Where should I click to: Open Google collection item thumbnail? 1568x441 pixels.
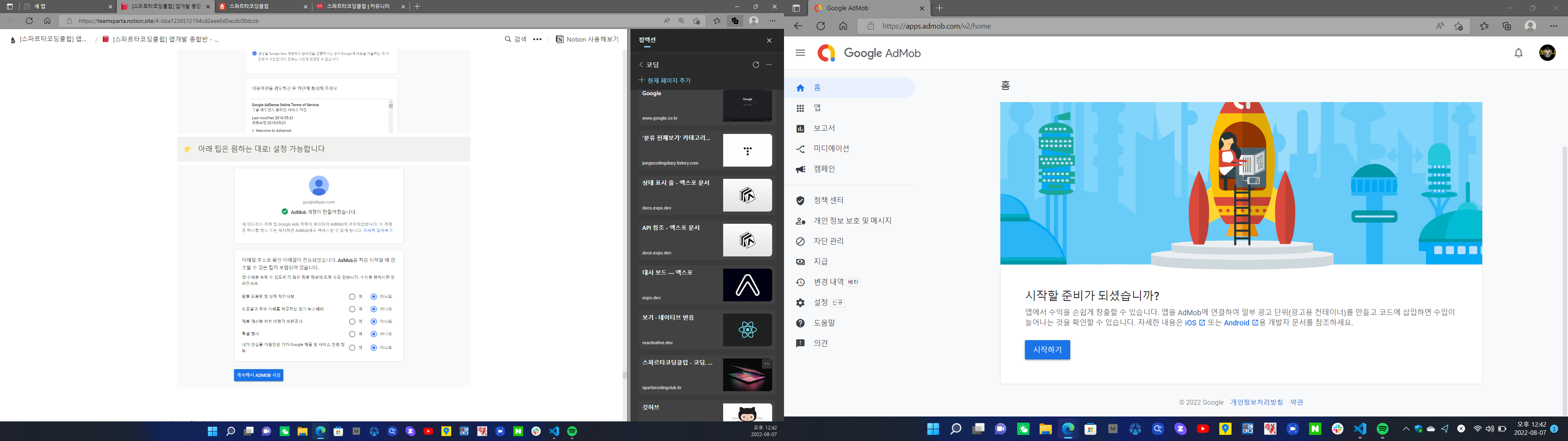coord(748,105)
